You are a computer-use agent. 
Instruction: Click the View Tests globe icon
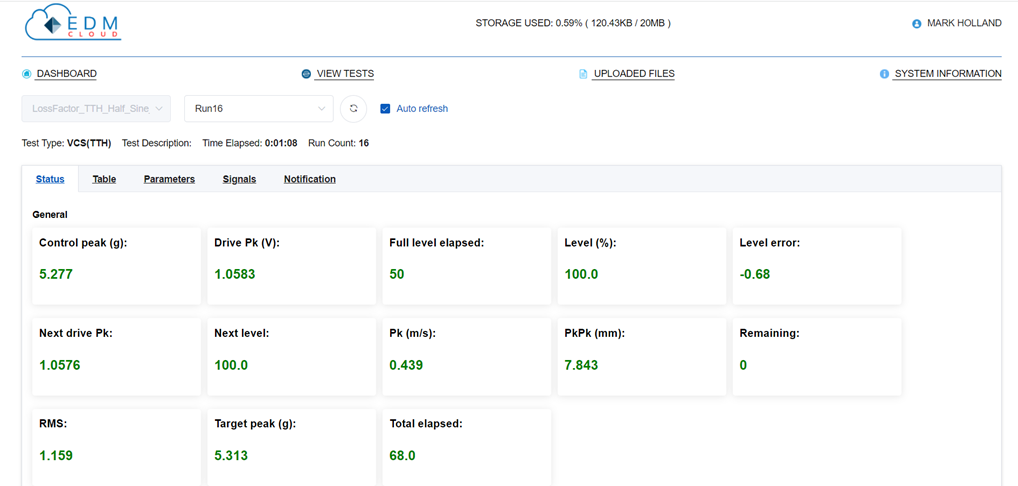[x=306, y=74]
